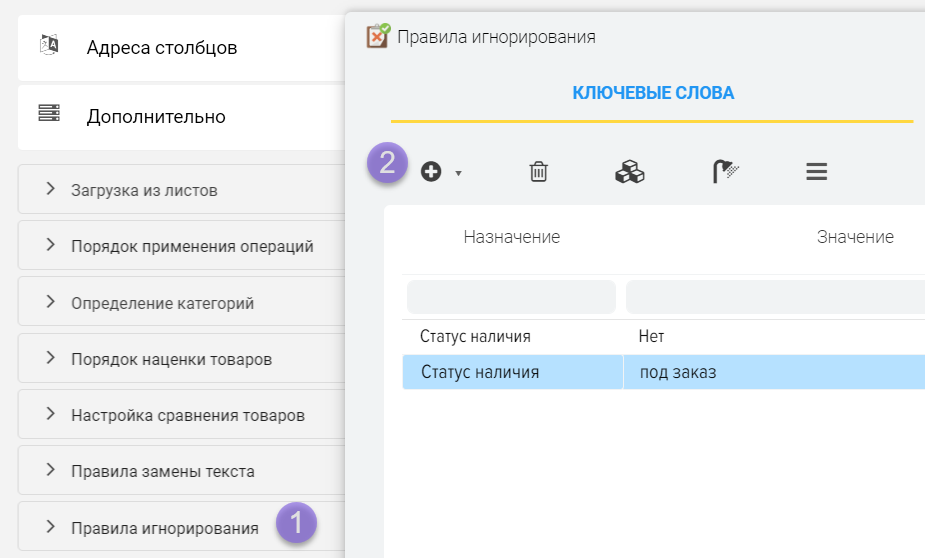The height and width of the screenshot is (558, 925).
Task: Sort by the Значение column header
Action: [x=854, y=237]
